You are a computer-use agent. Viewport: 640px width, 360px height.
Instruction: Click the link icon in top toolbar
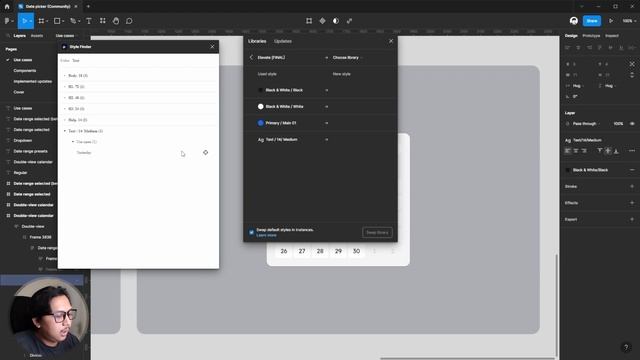pyautogui.click(x=349, y=21)
